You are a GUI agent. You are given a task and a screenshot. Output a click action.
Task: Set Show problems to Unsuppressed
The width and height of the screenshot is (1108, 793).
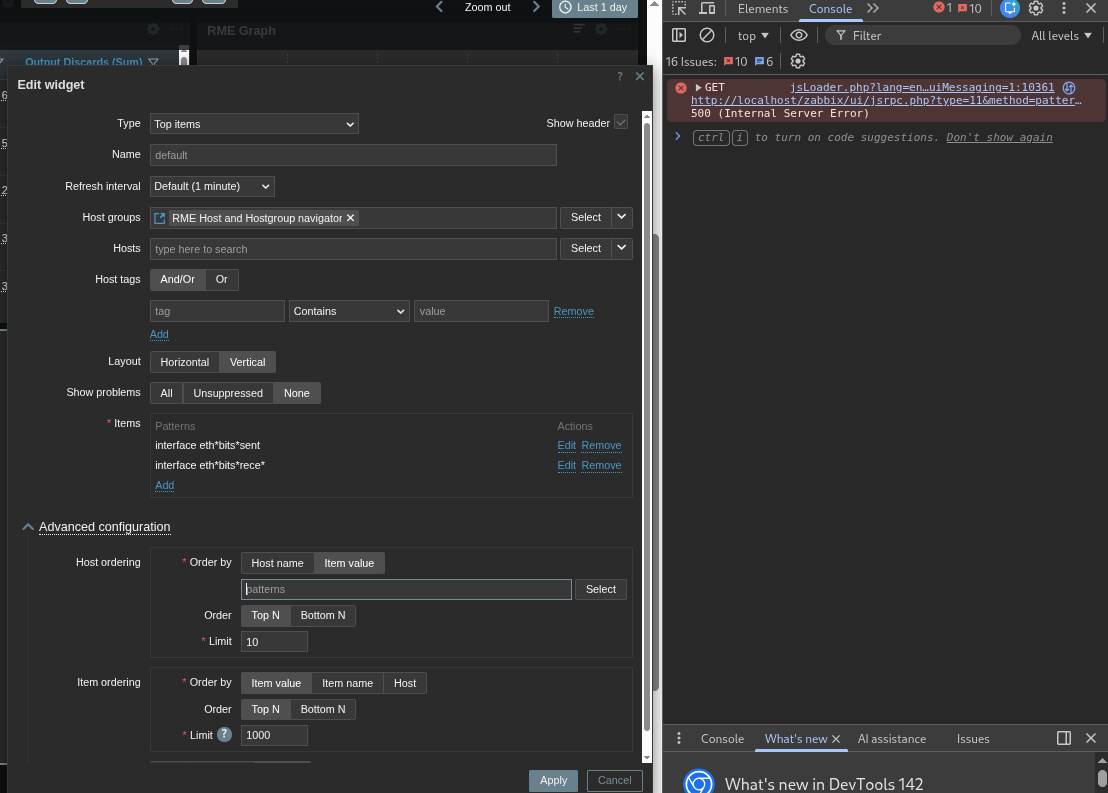tap(228, 393)
